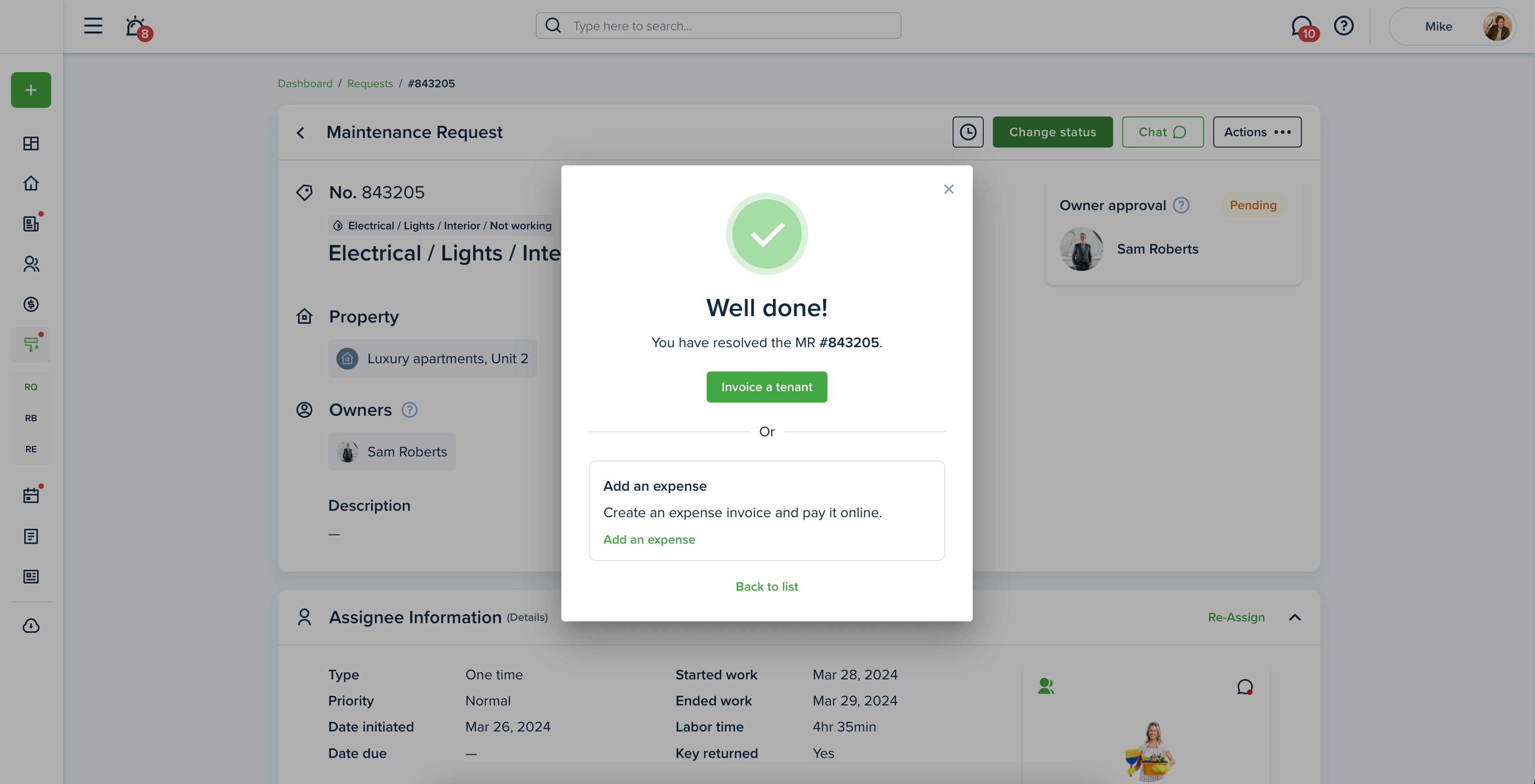Select the RB sidebar tab
1535x784 pixels.
pyautogui.click(x=31, y=418)
